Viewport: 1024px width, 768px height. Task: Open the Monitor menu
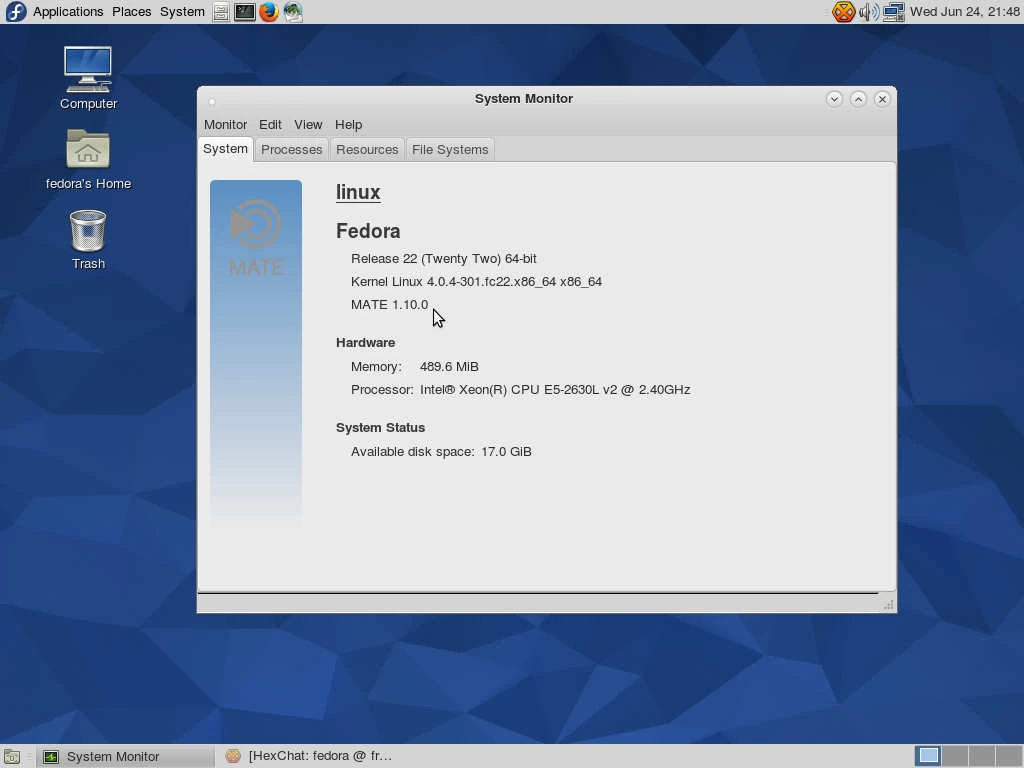(x=225, y=125)
